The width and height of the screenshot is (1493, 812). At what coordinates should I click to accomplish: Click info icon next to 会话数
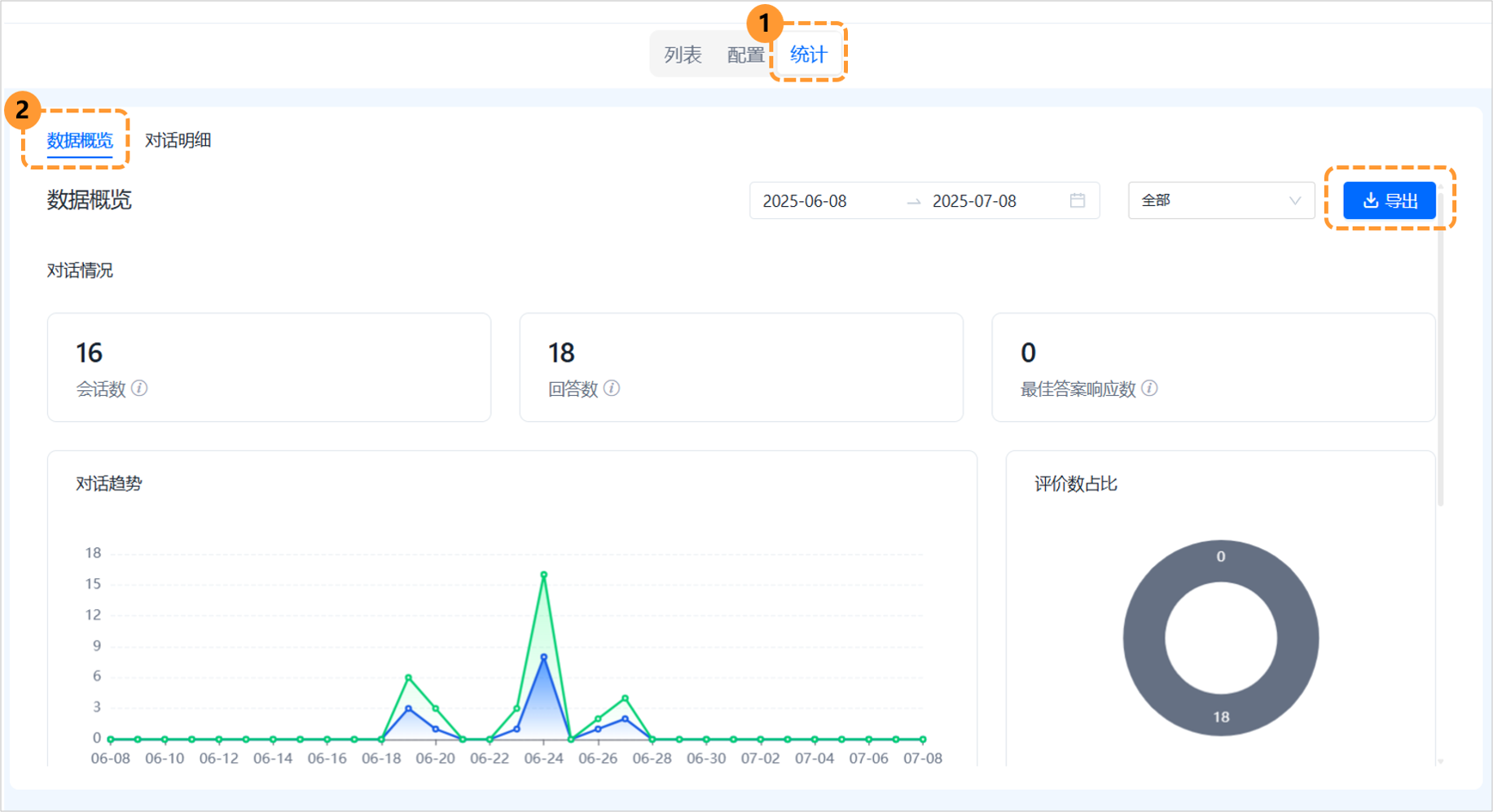click(139, 388)
